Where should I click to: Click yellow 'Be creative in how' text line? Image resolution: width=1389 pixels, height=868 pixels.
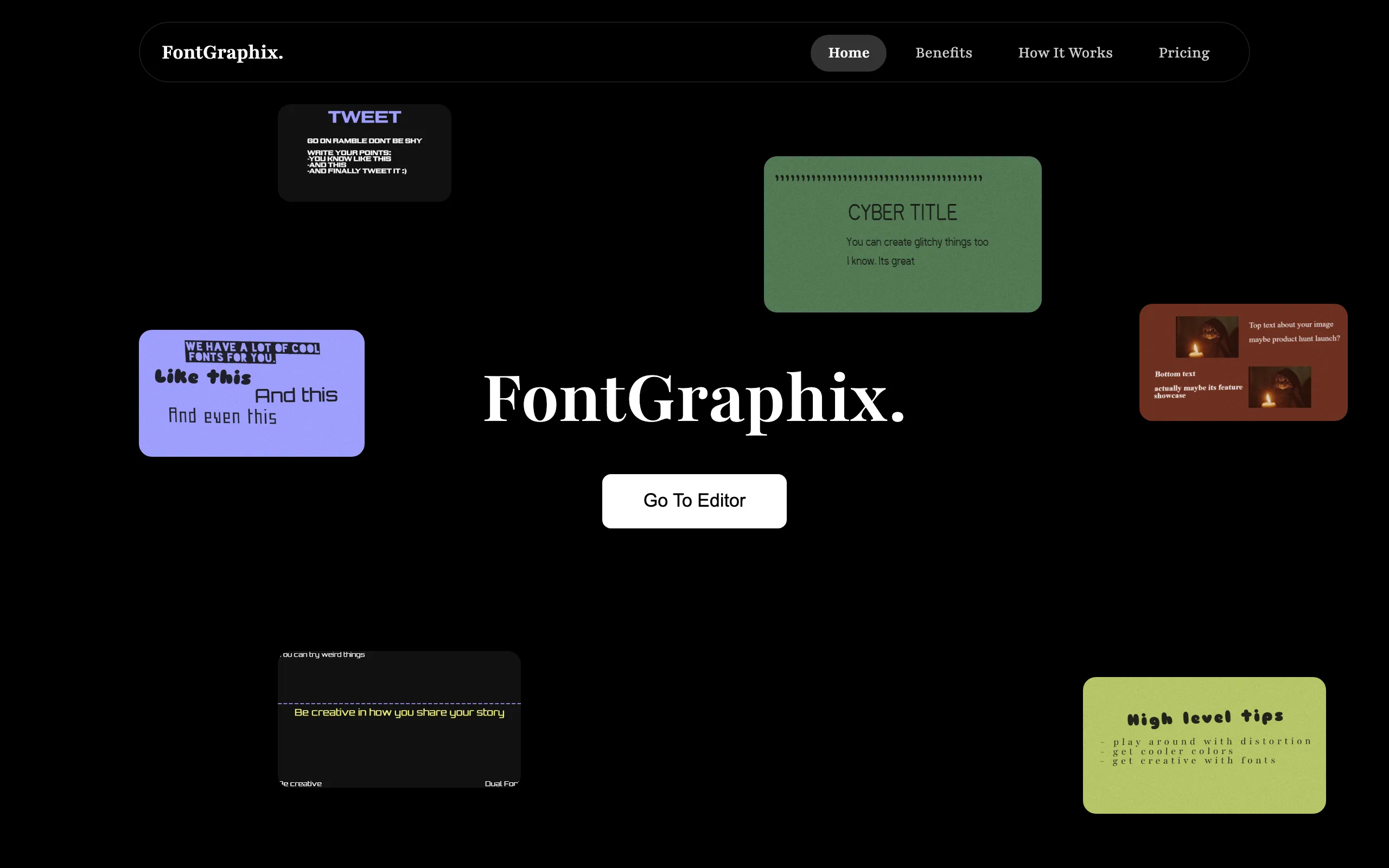tap(399, 712)
